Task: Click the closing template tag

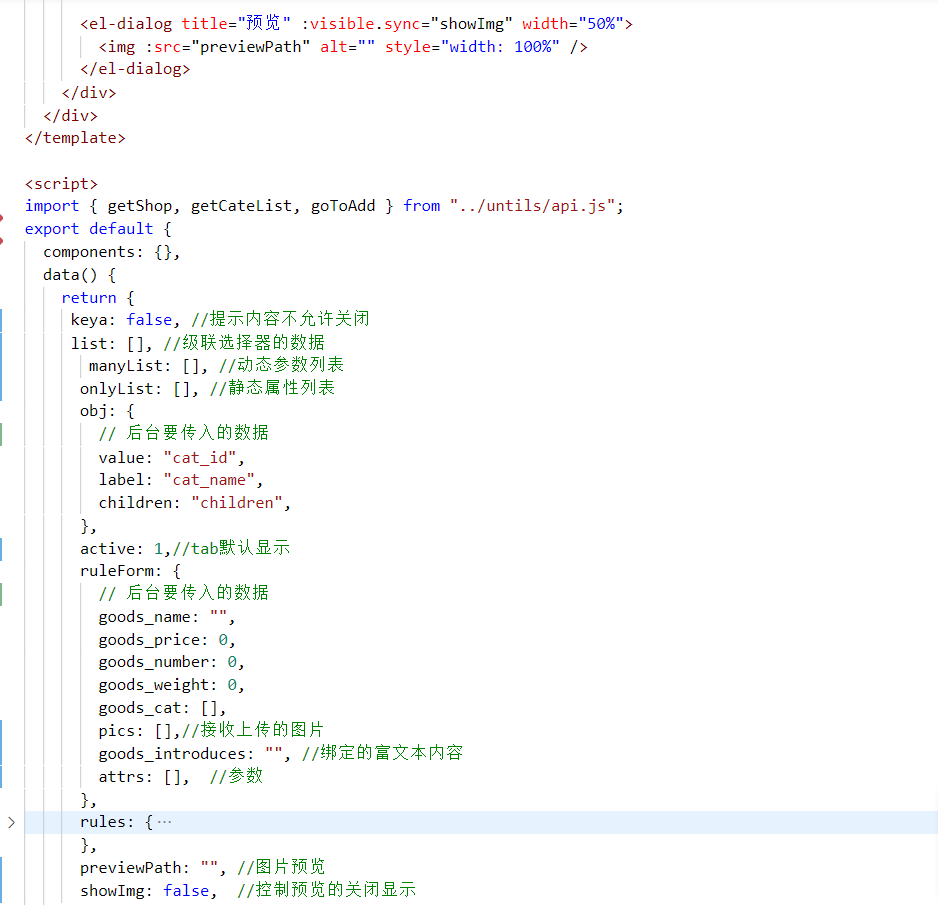Action: point(75,138)
